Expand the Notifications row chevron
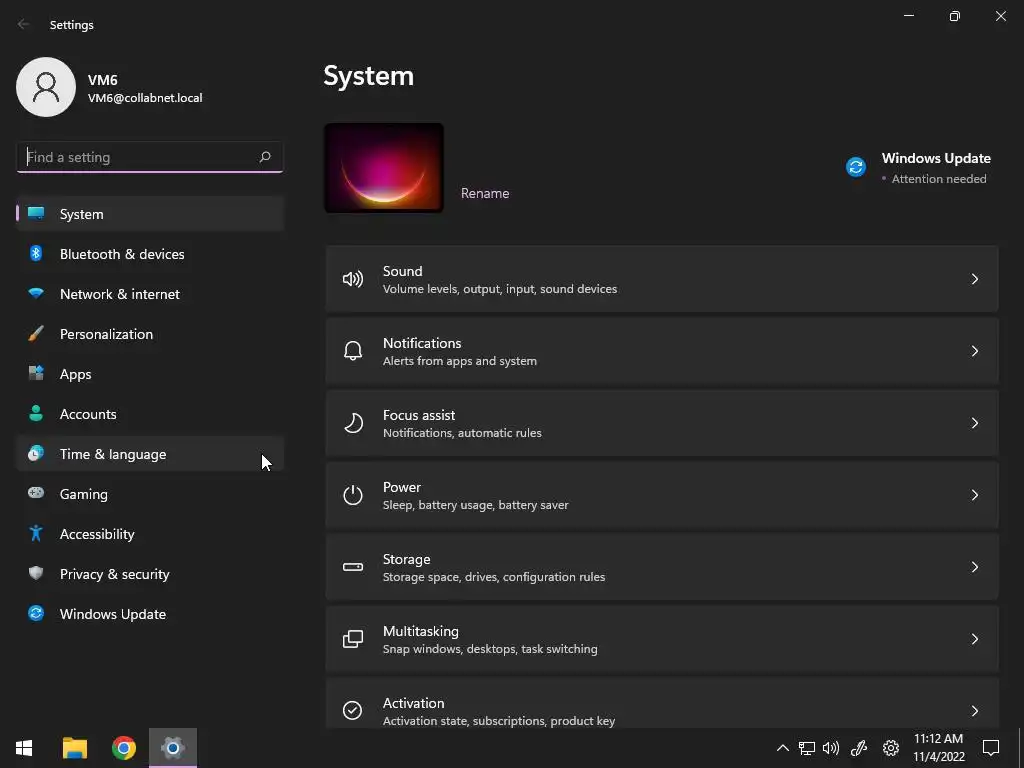The height and width of the screenshot is (768, 1024). click(x=974, y=351)
